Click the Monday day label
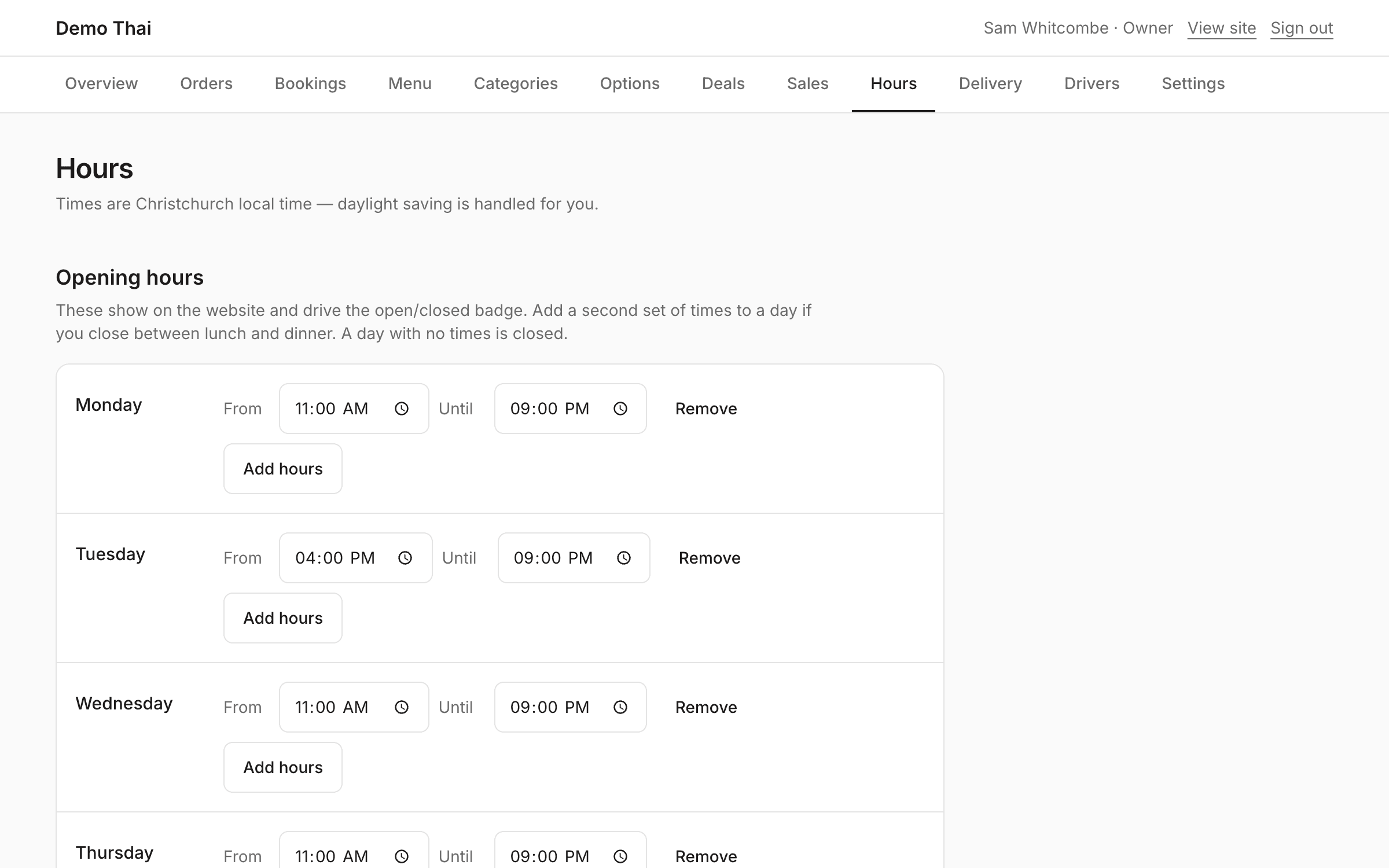1389x868 pixels. (109, 405)
